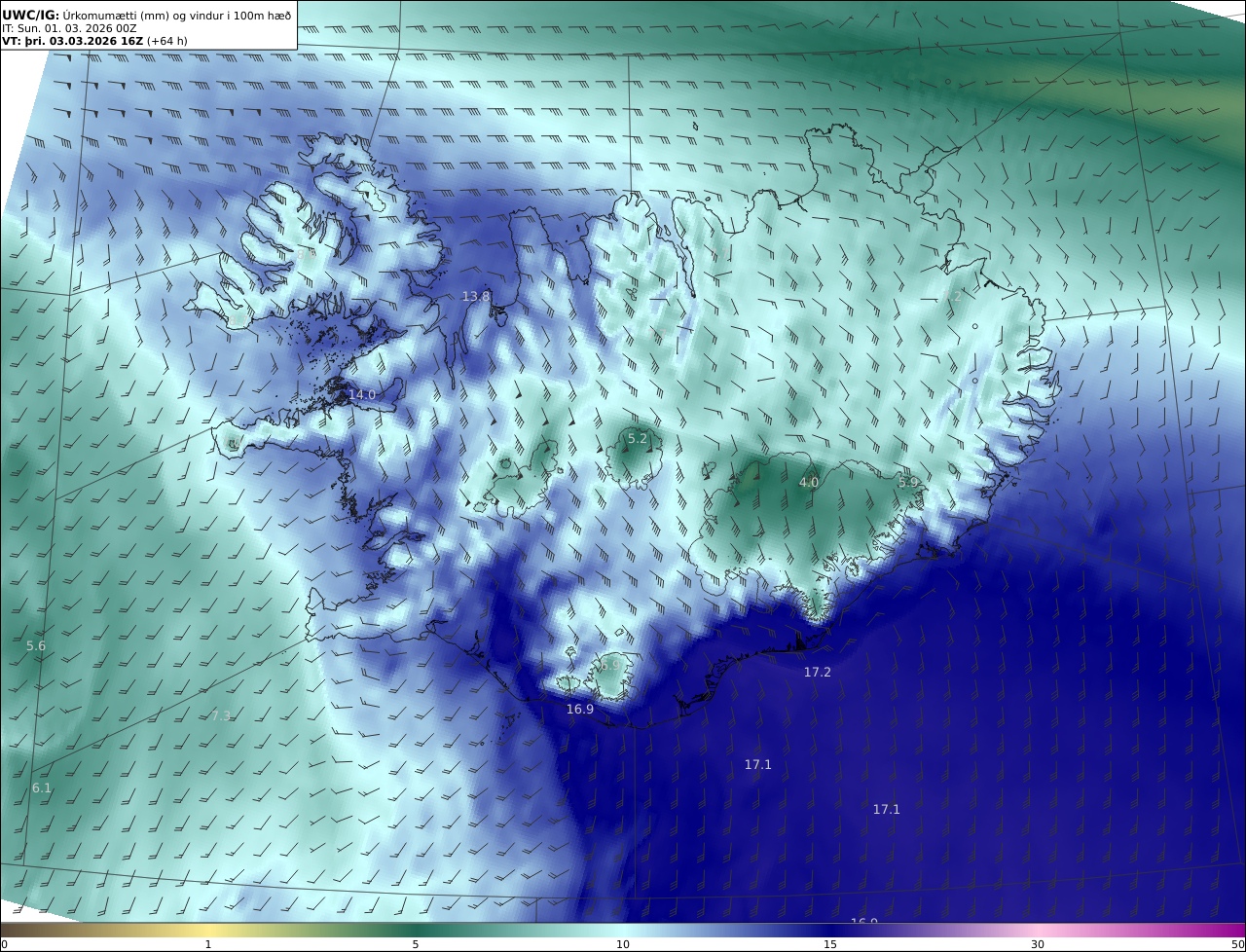The width and height of the screenshot is (1246, 952).
Task: Click the 0 tick label on the colour scale
Action: tap(4, 944)
